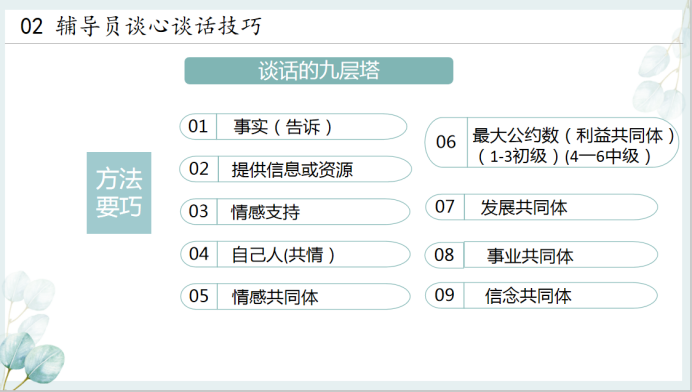Click the section number 02 in heading
Image resolution: width=692 pixels, height=392 pixels.
click(x=32, y=26)
